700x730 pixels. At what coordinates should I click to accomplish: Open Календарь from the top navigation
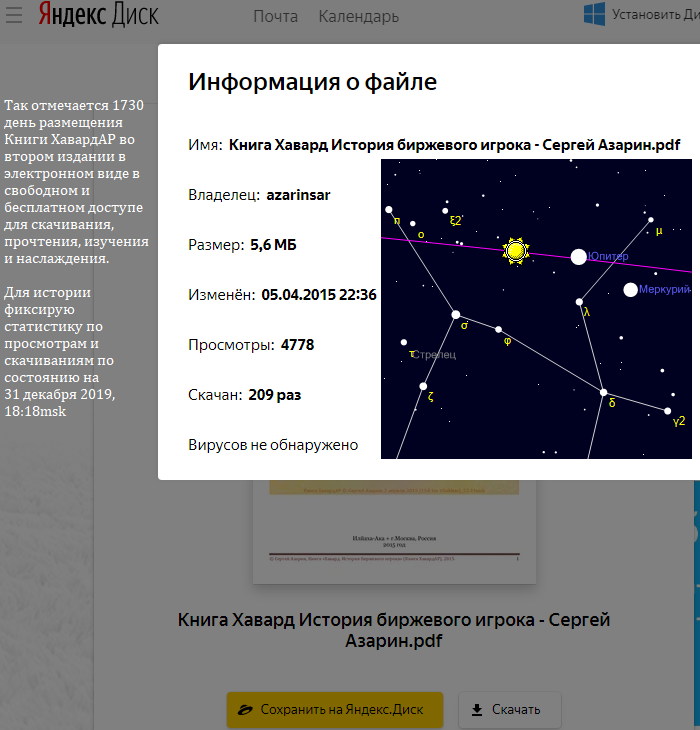point(358,16)
